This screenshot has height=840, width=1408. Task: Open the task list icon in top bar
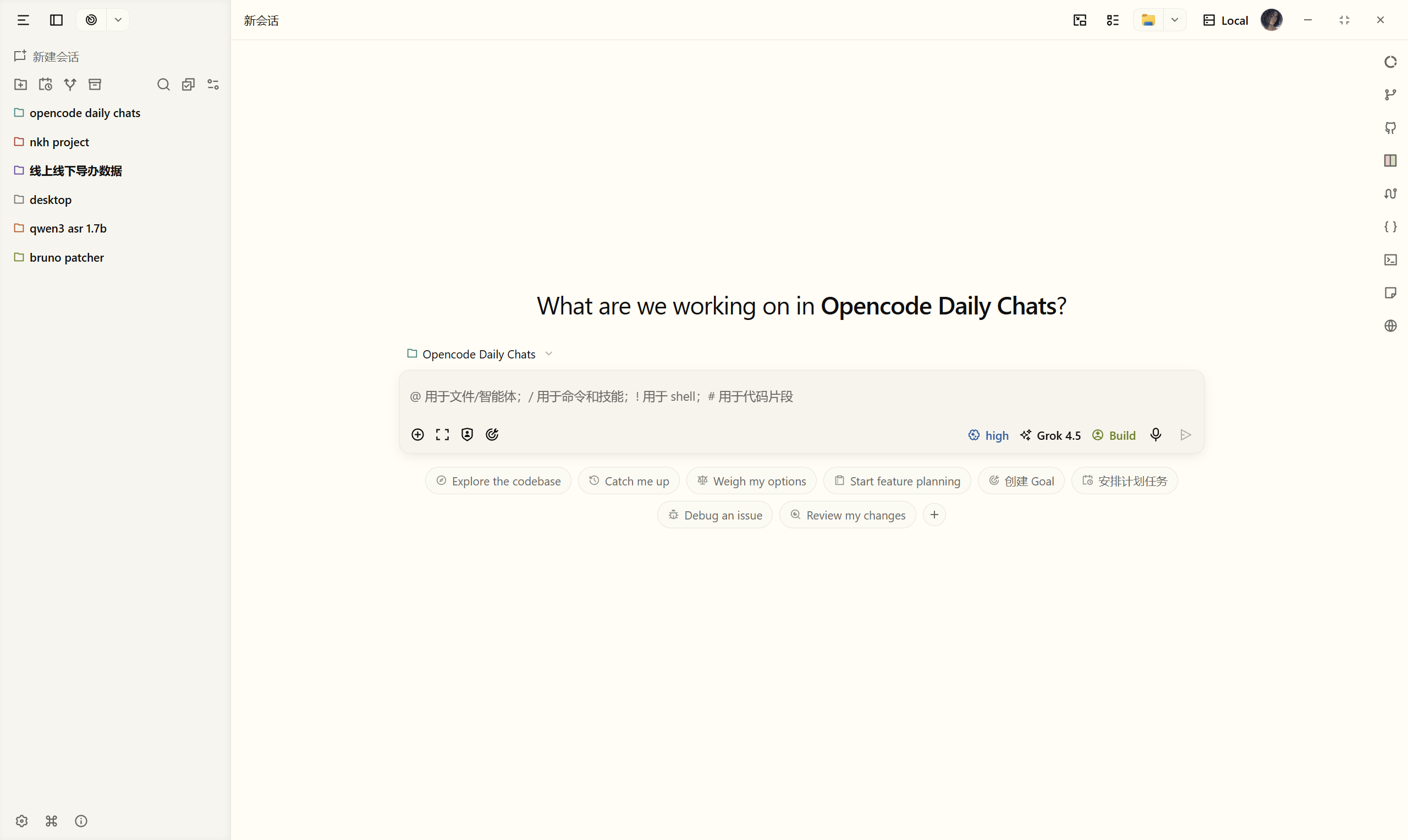tap(1113, 20)
